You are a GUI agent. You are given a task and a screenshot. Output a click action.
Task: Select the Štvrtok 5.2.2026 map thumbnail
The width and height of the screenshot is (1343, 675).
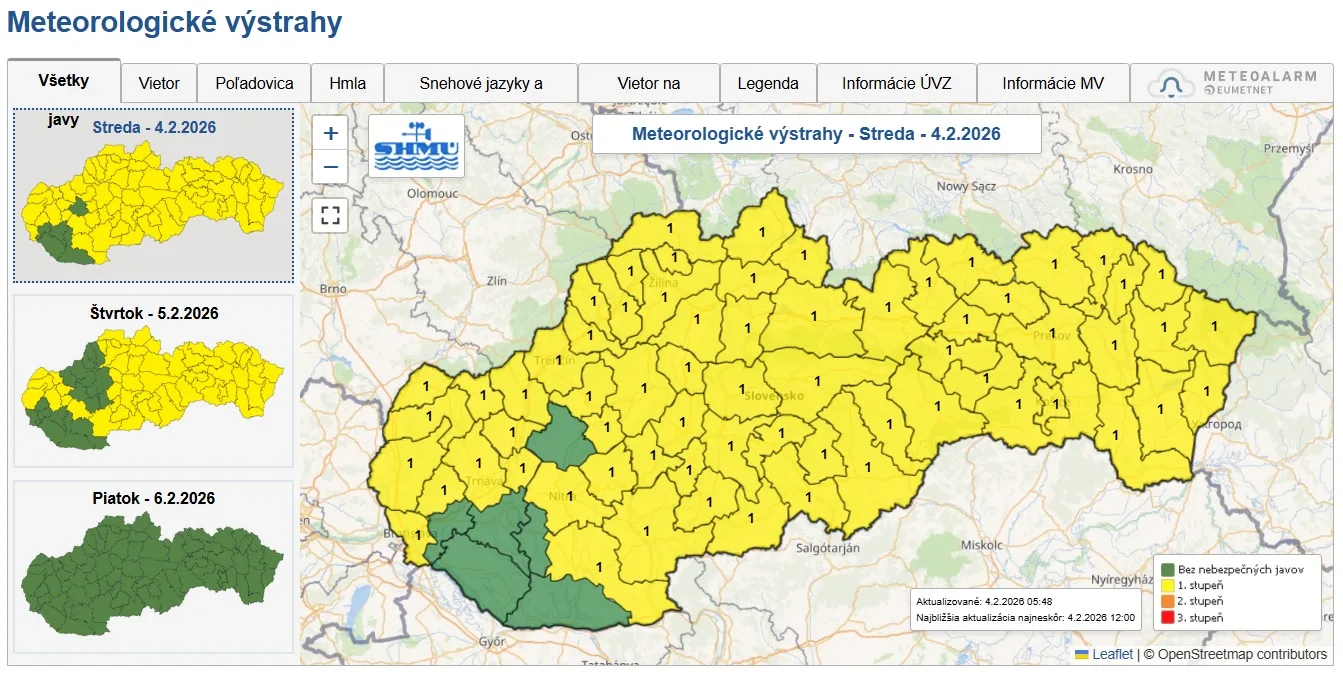[153, 380]
